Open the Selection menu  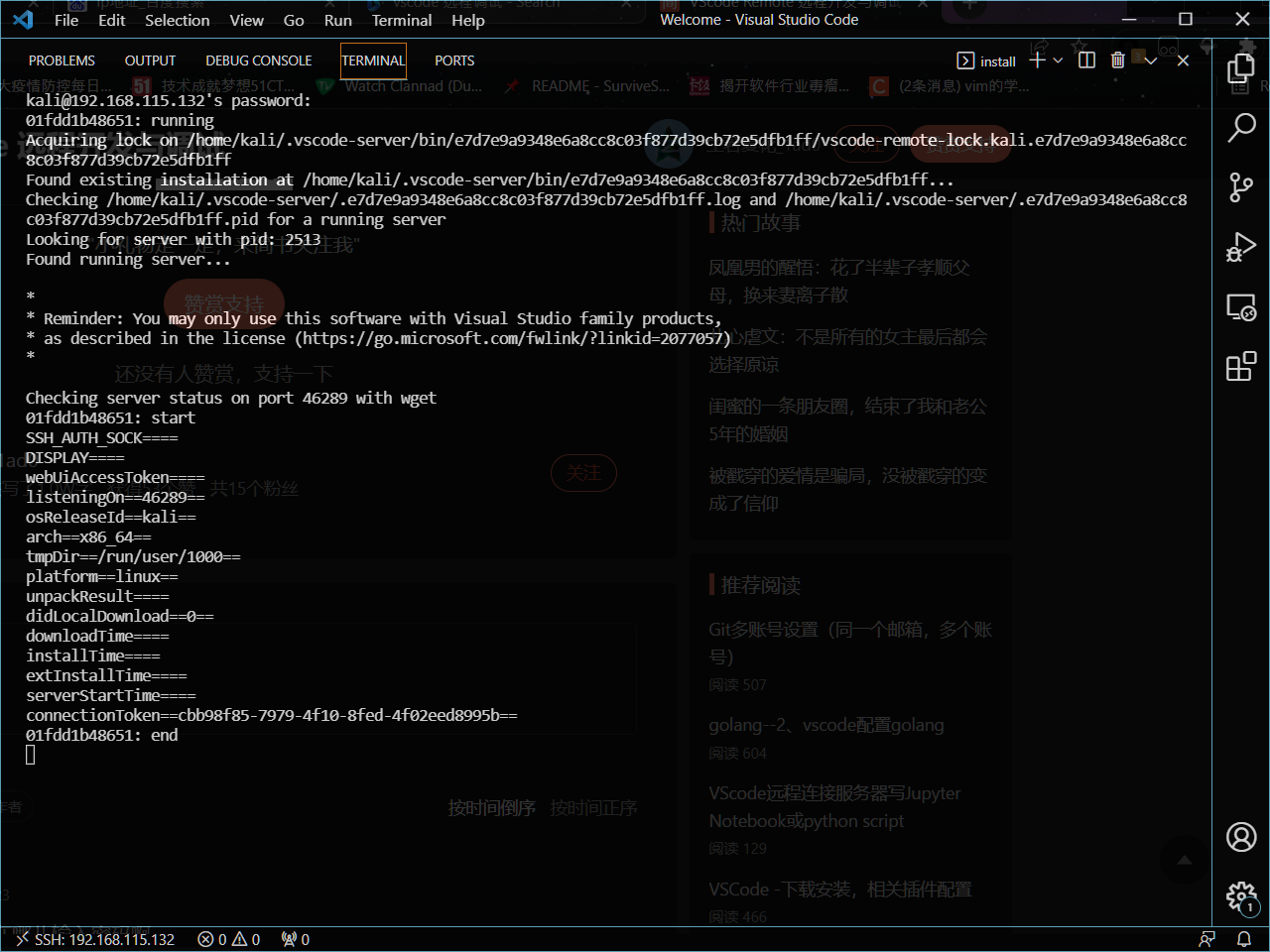tap(178, 20)
